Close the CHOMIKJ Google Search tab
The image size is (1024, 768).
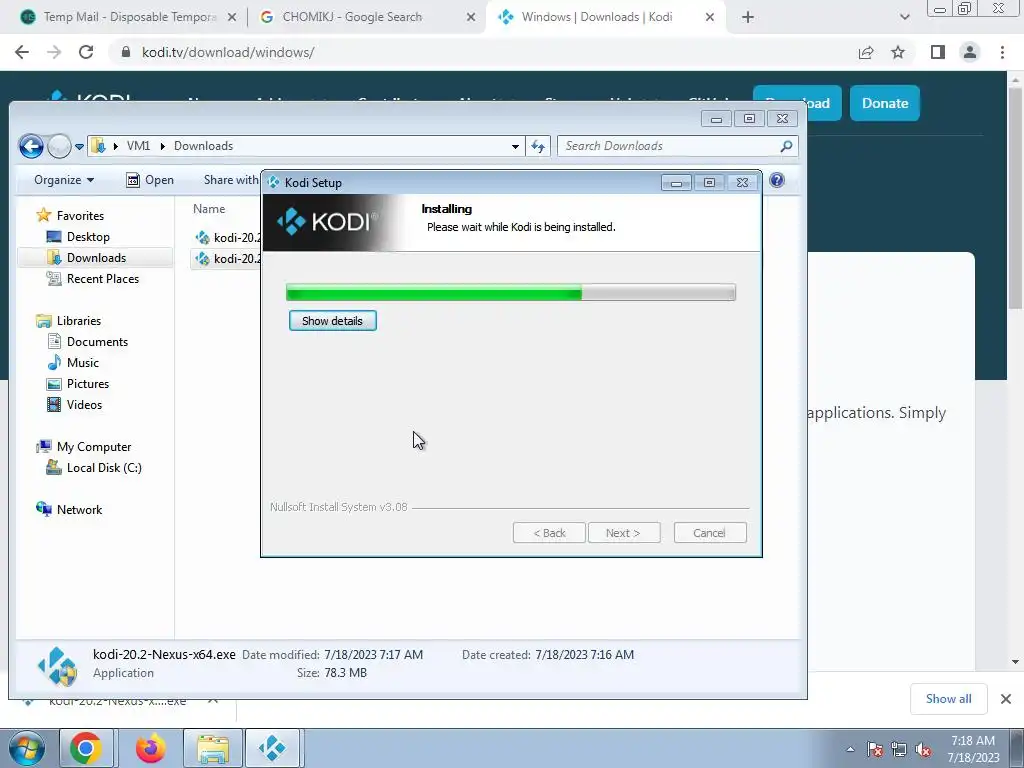coord(471,18)
